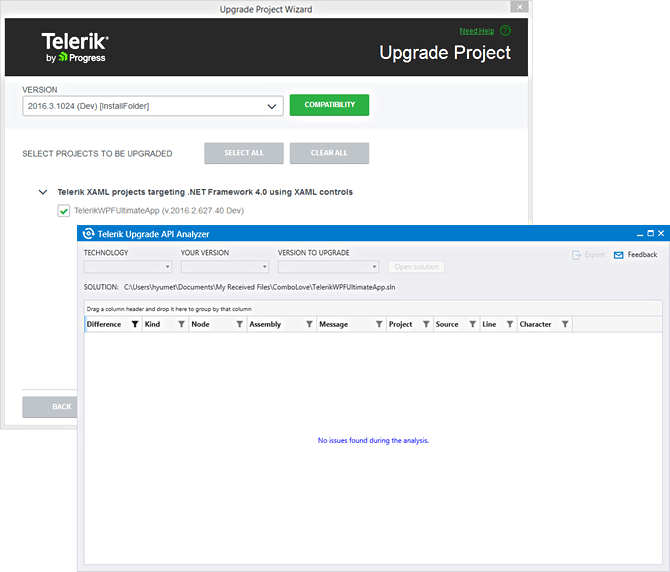The height and width of the screenshot is (572, 670).
Task: Open the VERSION dropdown showing 2016.3.1024
Action: coord(153,106)
